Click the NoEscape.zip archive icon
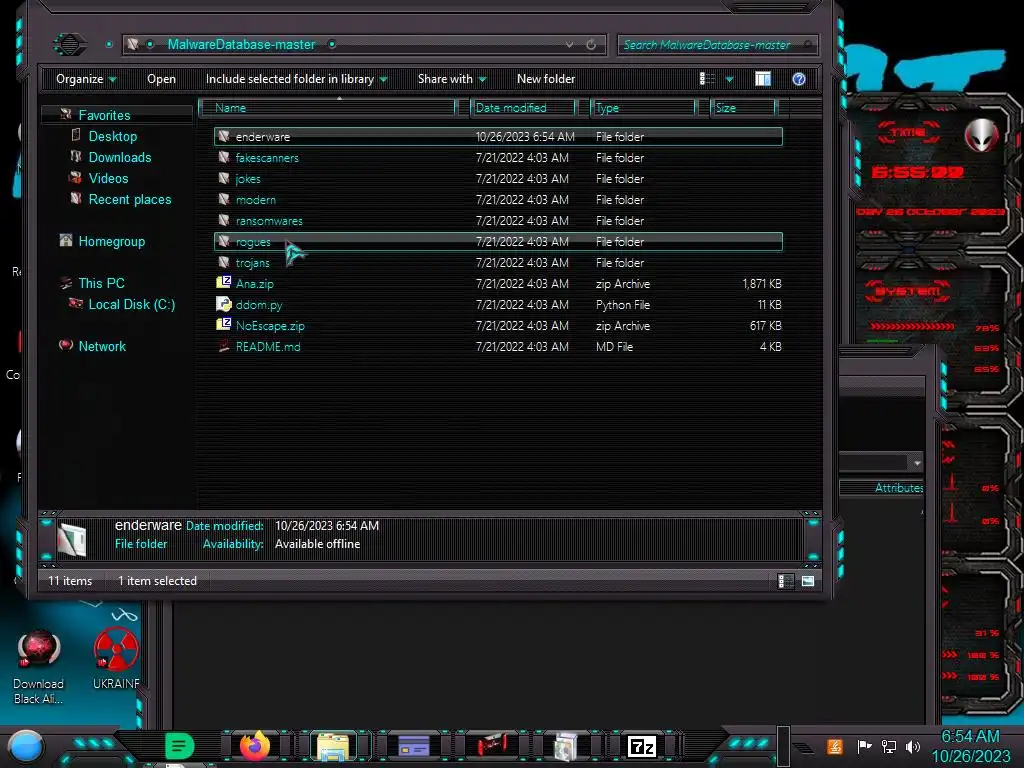Image resolution: width=1024 pixels, height=768 pixels. [x=224, y=324]
